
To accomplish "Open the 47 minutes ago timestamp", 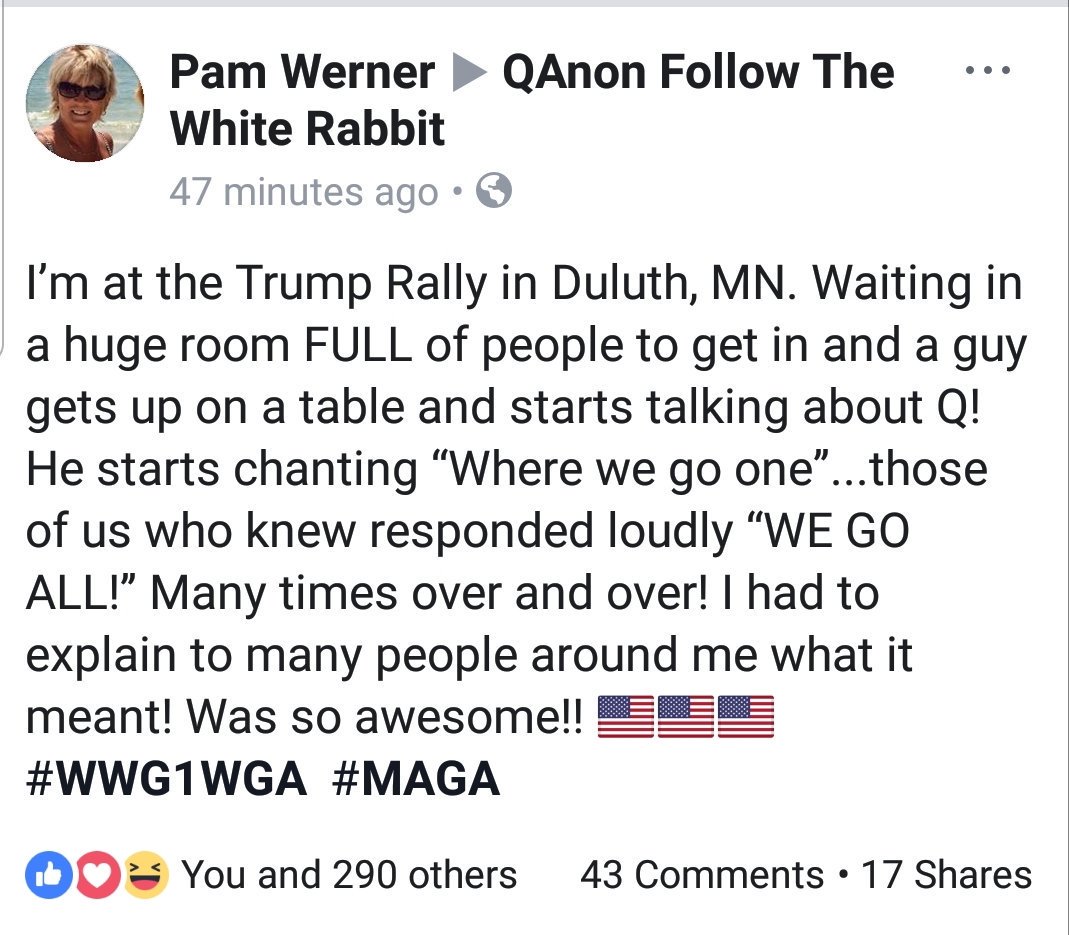I will point(304,192).
